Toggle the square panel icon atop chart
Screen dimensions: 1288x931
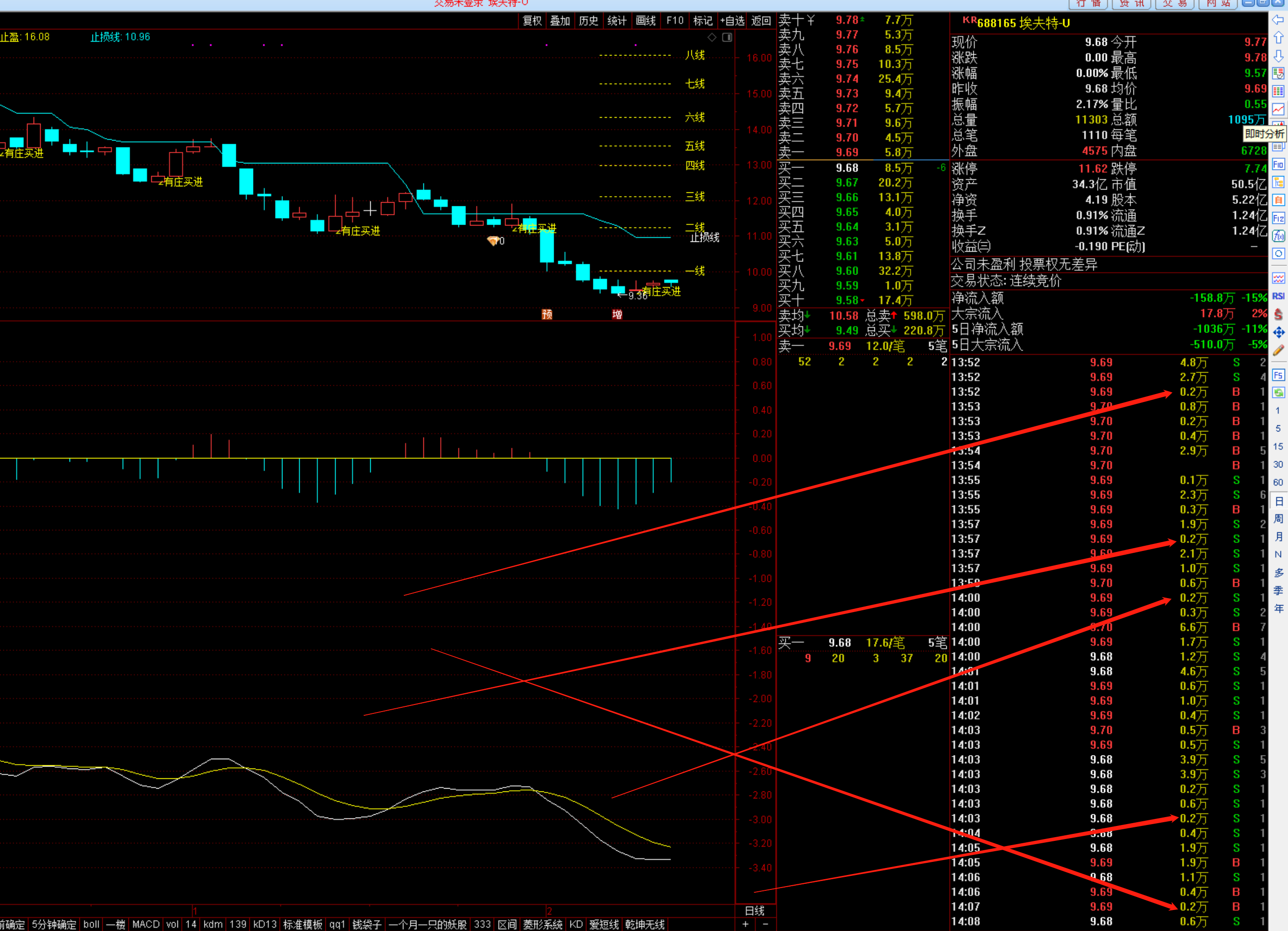(x=727, y=37)
